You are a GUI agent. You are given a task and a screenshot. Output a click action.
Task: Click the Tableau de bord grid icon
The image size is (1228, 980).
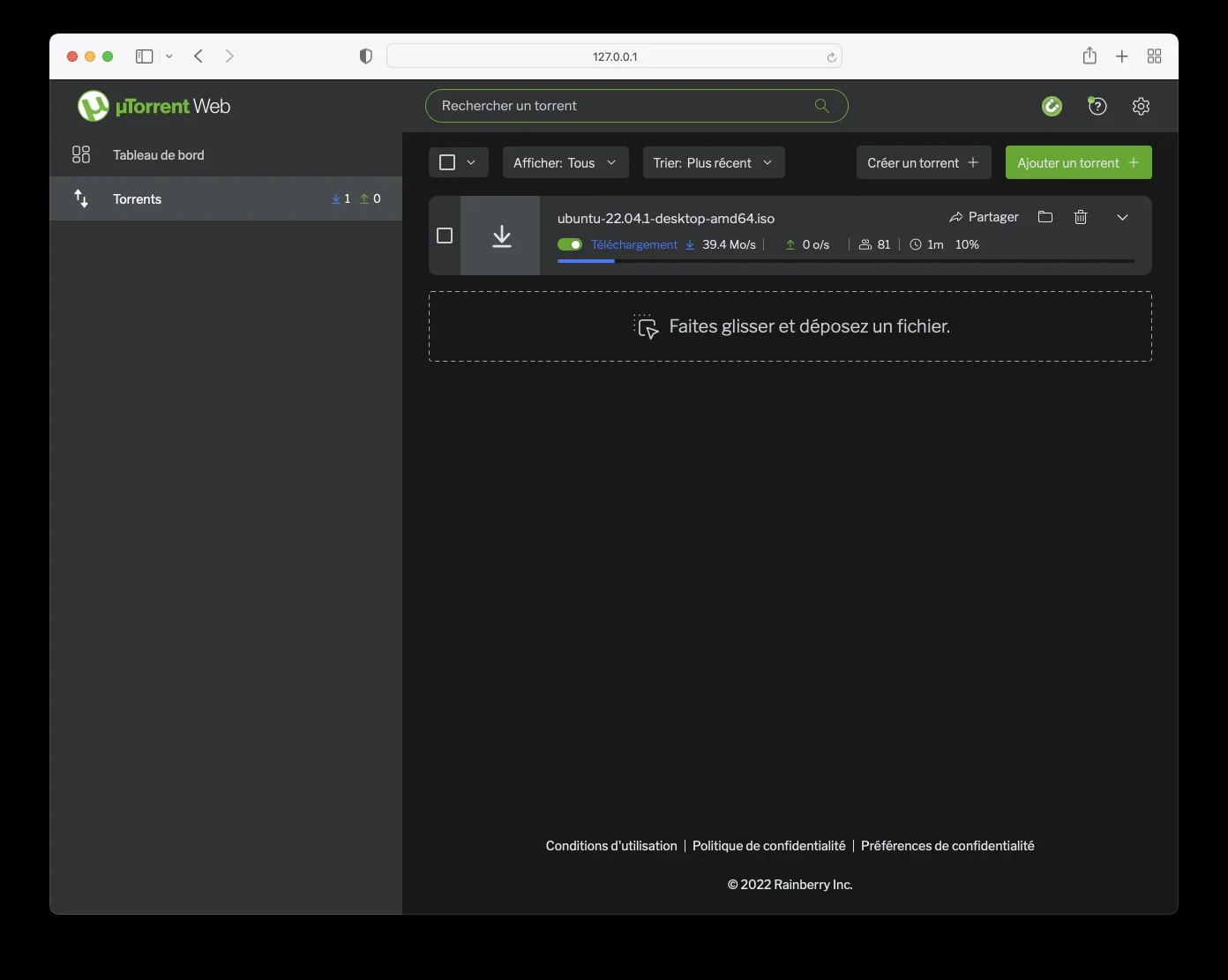coord(81,154)
